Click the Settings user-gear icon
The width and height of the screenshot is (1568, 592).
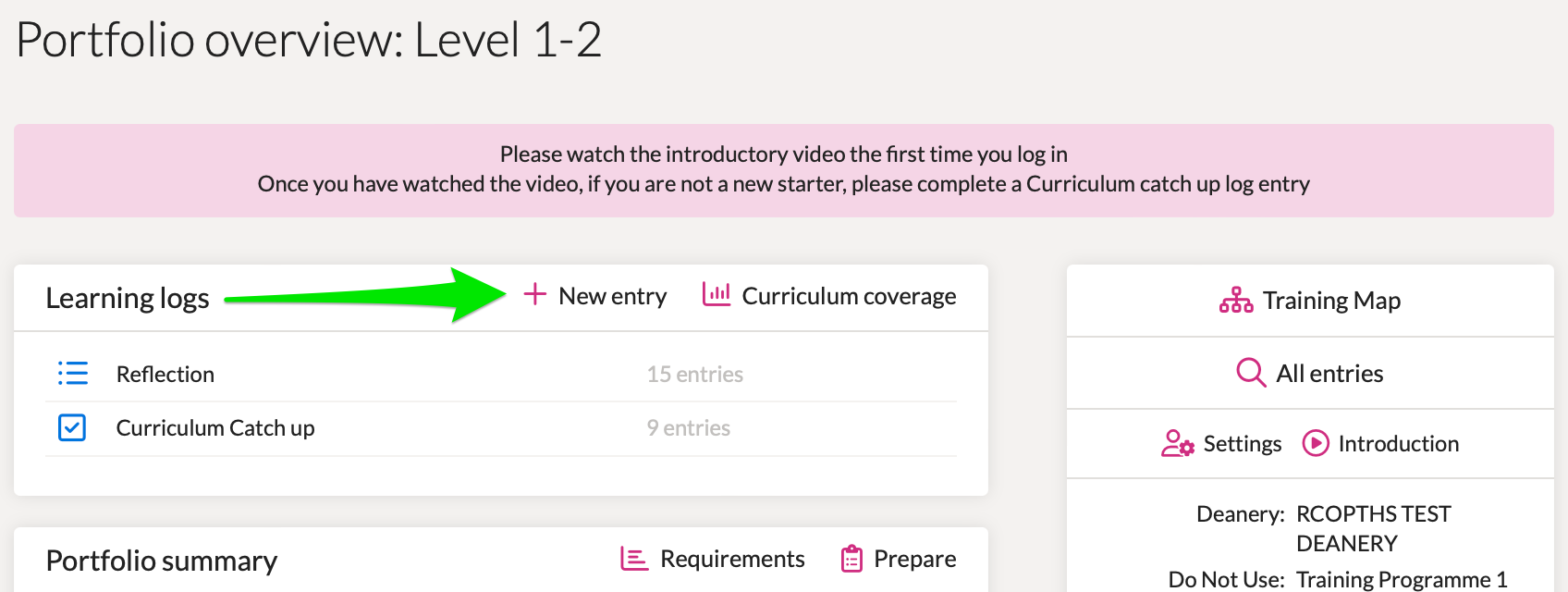[1176, 444]
